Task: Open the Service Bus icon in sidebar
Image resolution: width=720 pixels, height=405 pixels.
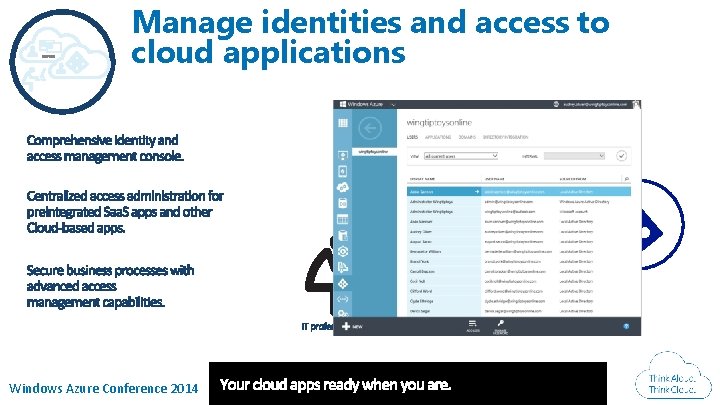Action: [x=343, y=268]
